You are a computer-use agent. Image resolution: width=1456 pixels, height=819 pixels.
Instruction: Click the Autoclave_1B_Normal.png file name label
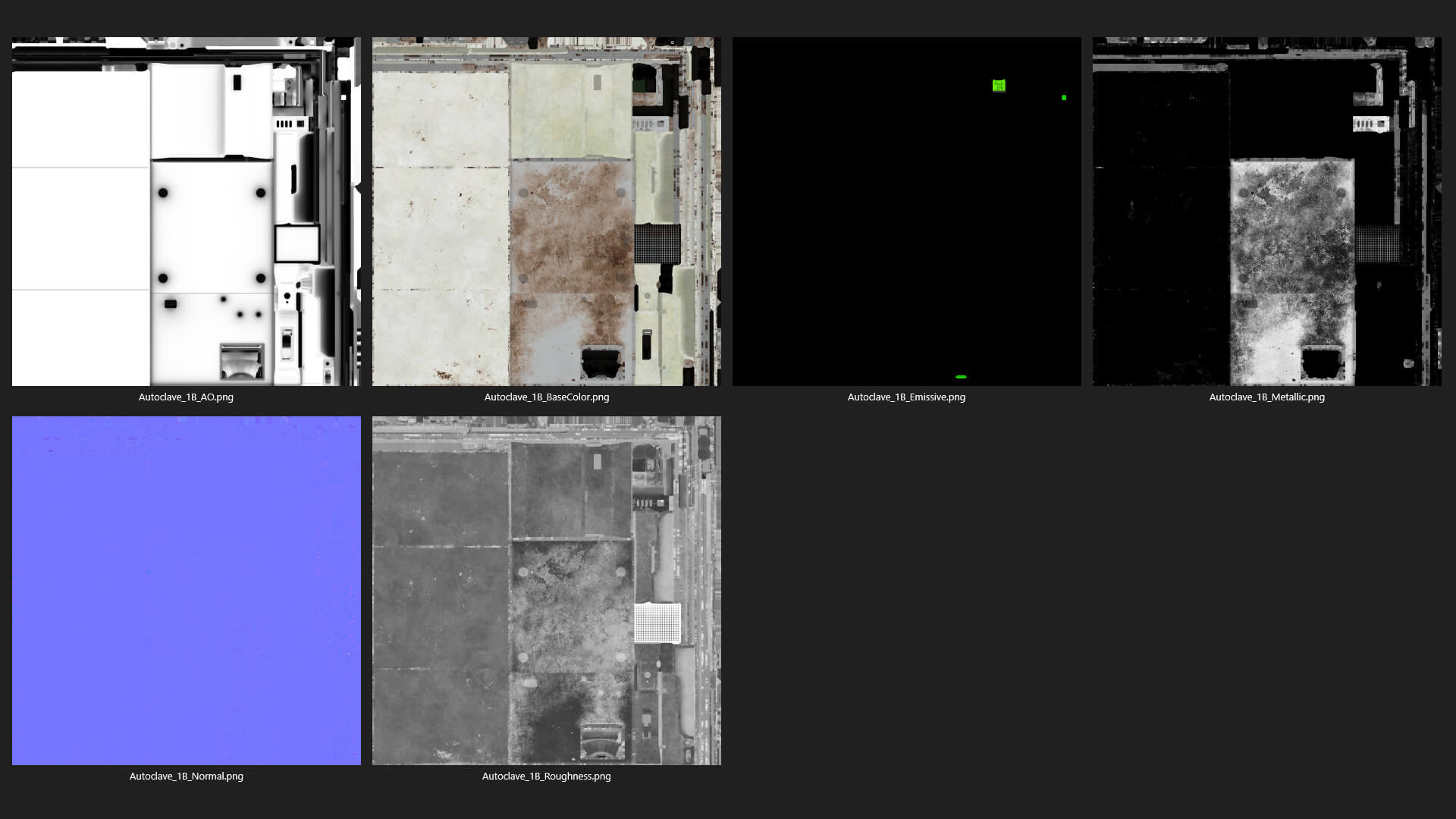(x=186, y=776)
